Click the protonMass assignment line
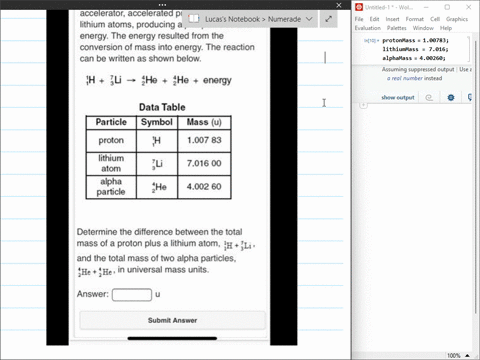 (415, 40)
